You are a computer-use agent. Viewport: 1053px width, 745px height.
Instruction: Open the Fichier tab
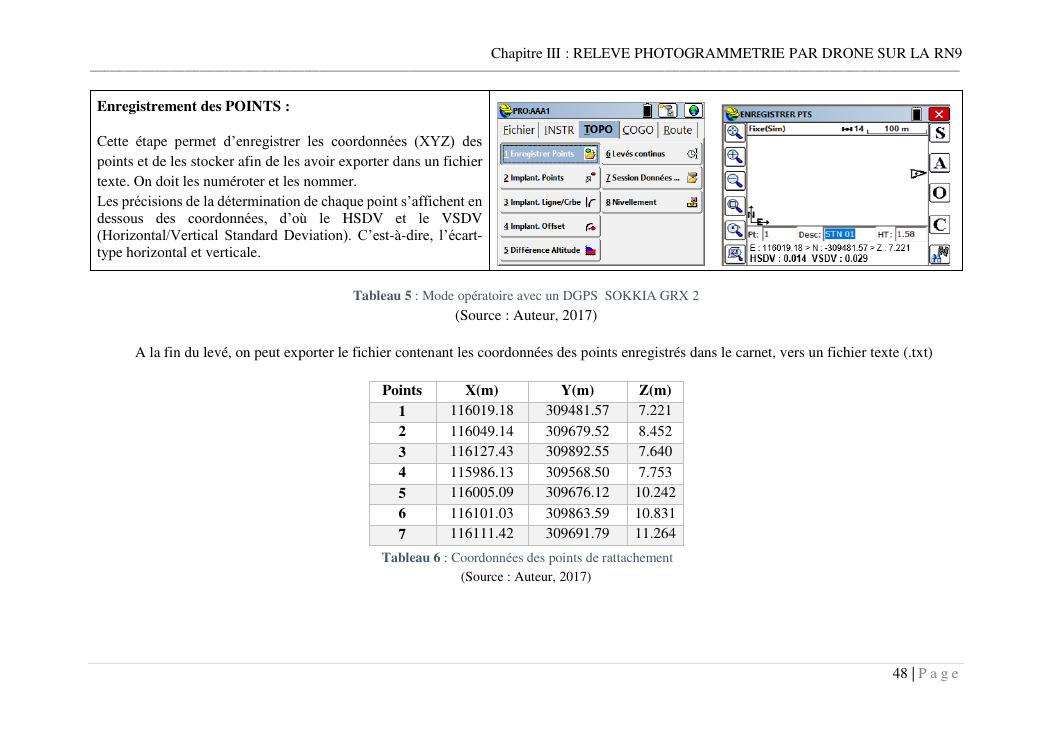[519, 130]
